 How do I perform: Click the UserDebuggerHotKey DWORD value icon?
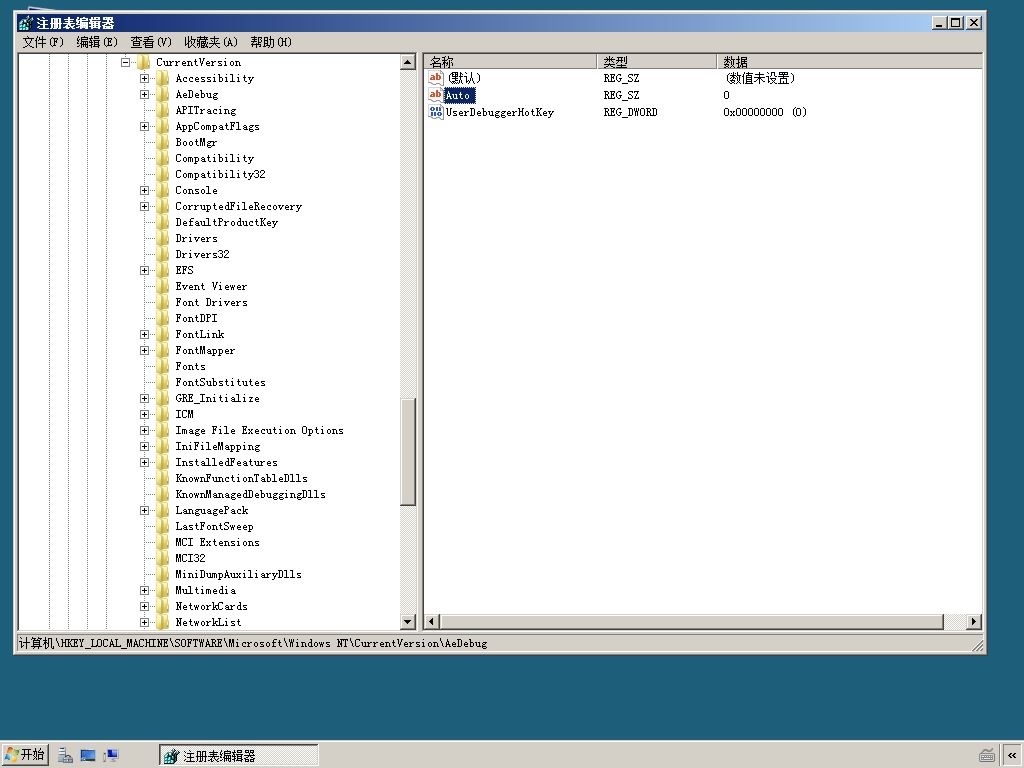pos(436,112)
